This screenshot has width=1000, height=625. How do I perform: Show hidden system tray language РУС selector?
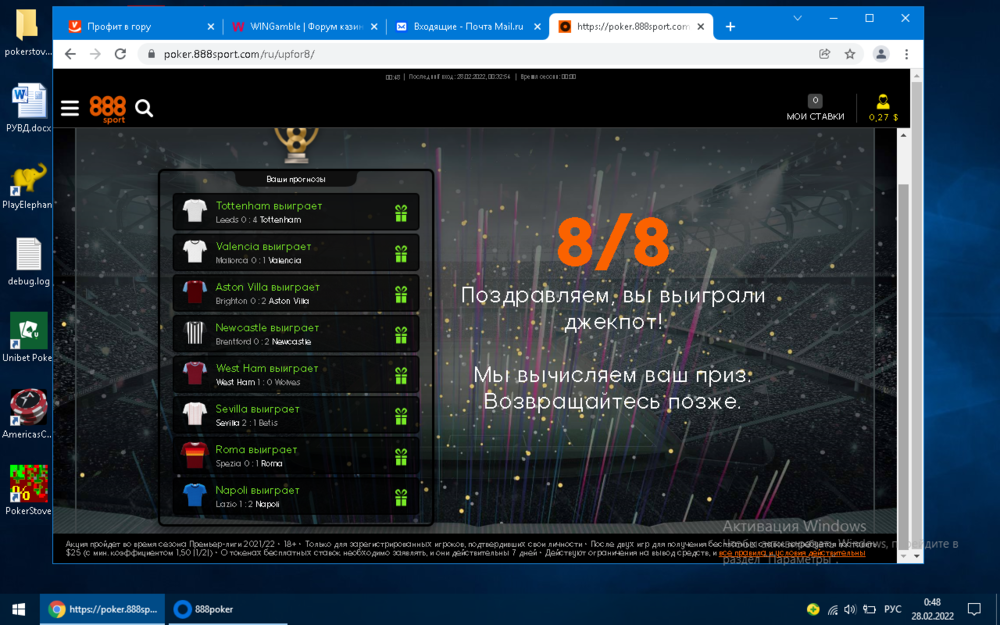[x=892, y=609]
